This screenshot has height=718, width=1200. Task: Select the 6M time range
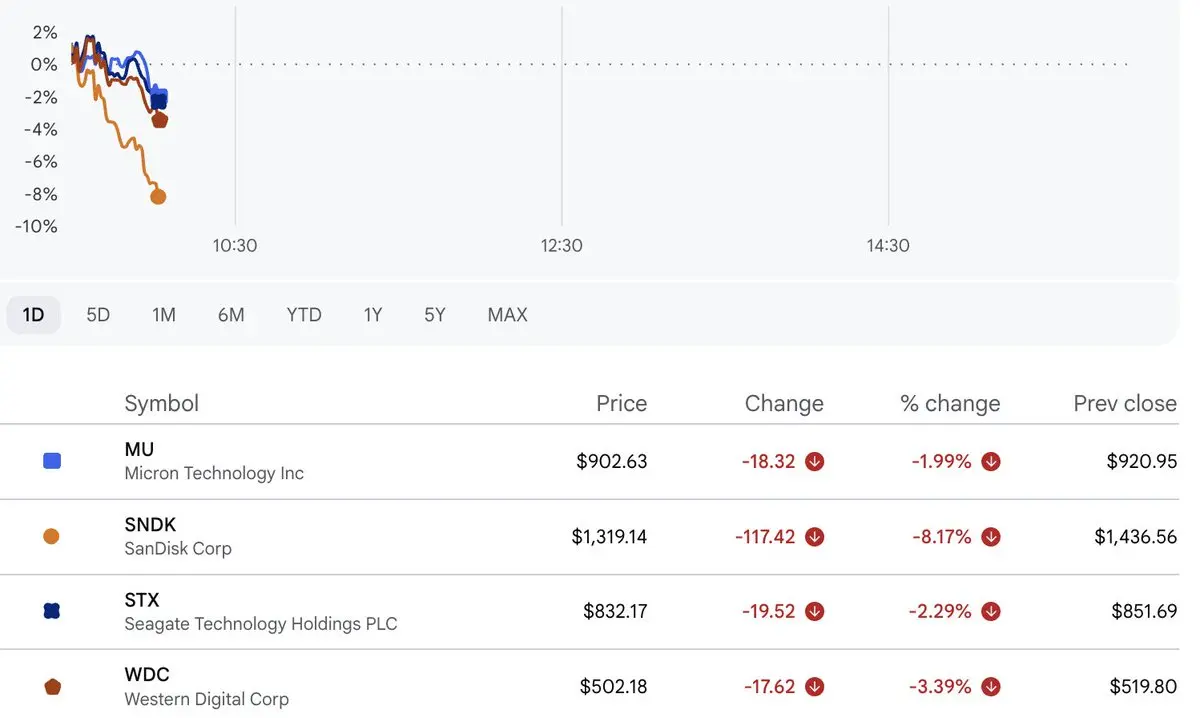pyautogui.click(x=231, y=315)
